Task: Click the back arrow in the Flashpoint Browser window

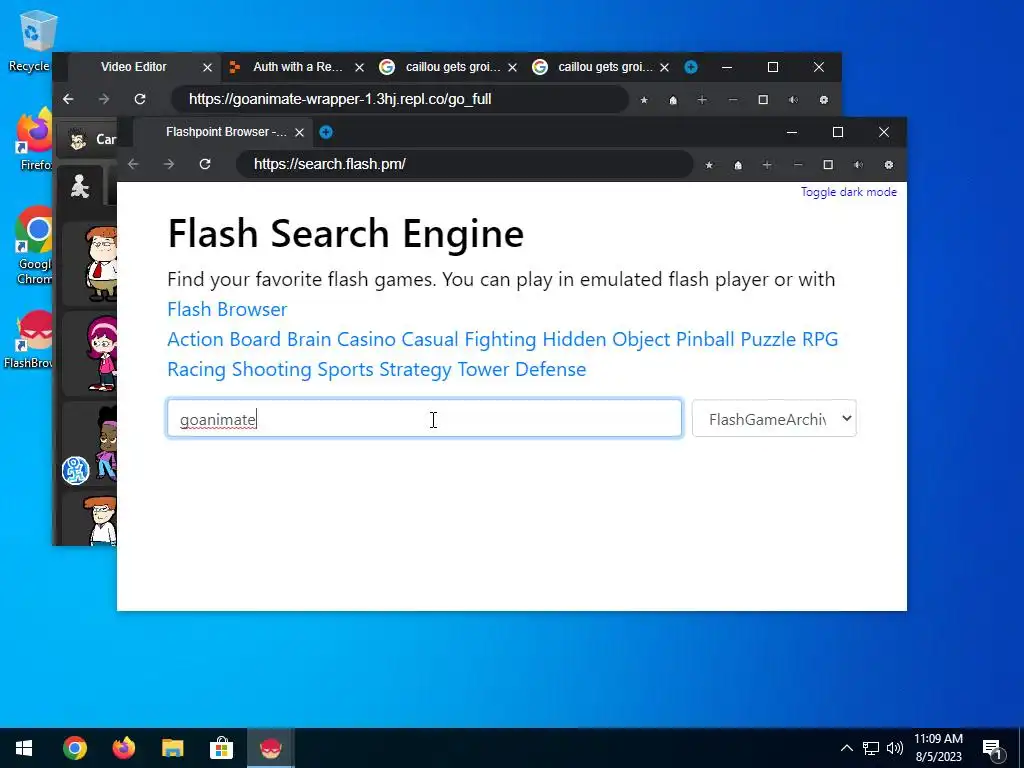Action: point(133,164)
